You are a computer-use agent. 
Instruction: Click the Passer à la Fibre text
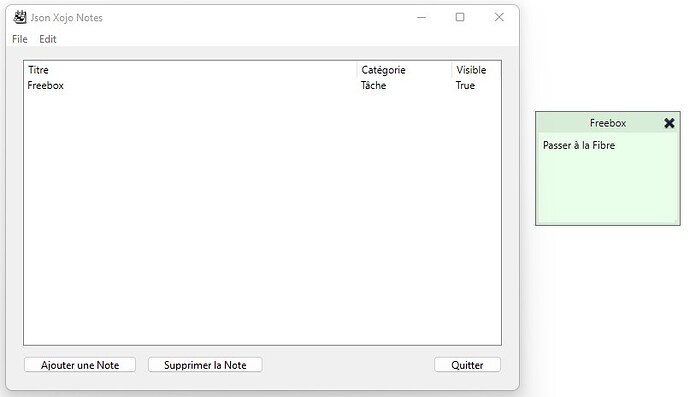[x=579, y=145]
